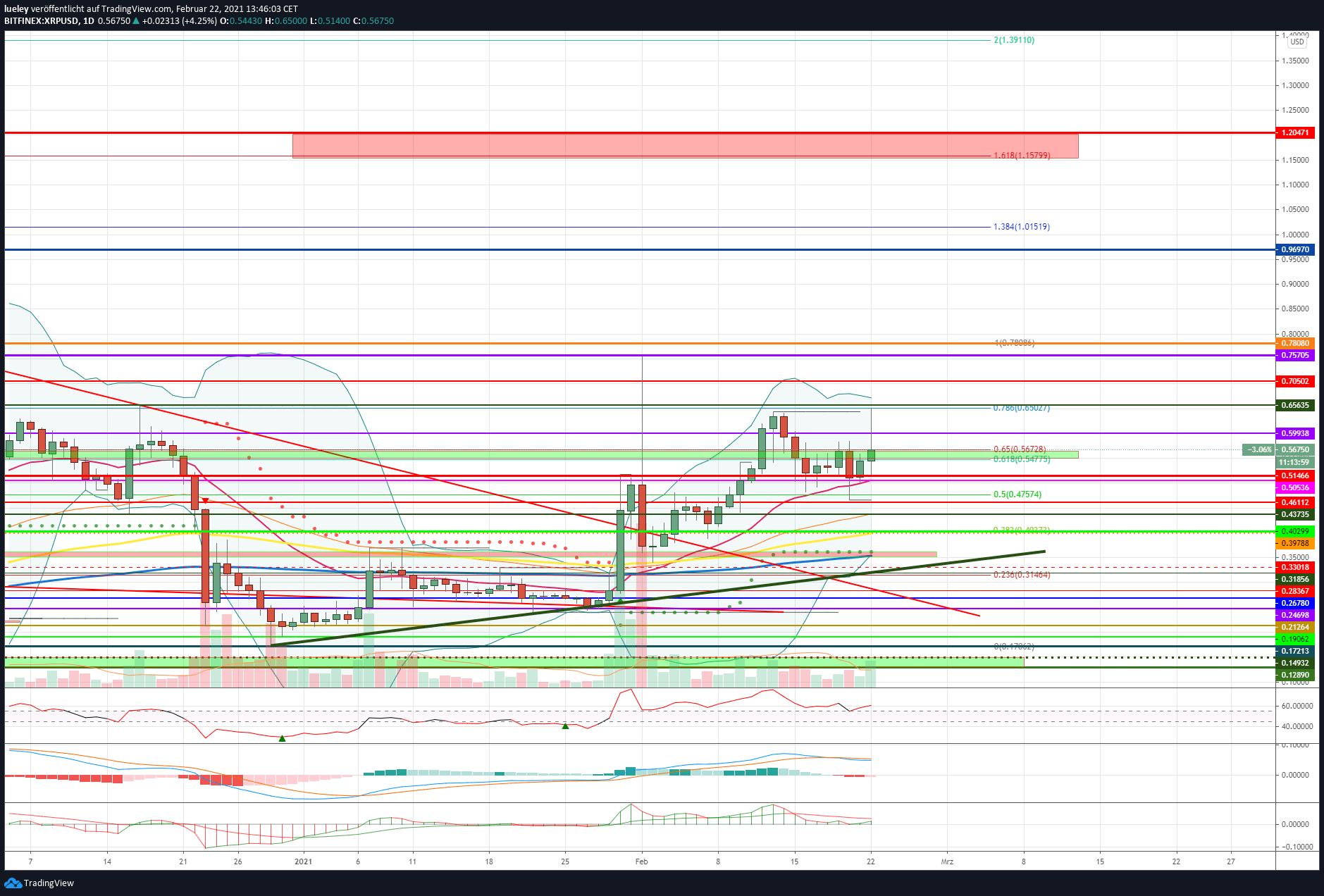Select the red resistance zone rectangle near 1.18

pyautogui.click(x=685, y=146)
